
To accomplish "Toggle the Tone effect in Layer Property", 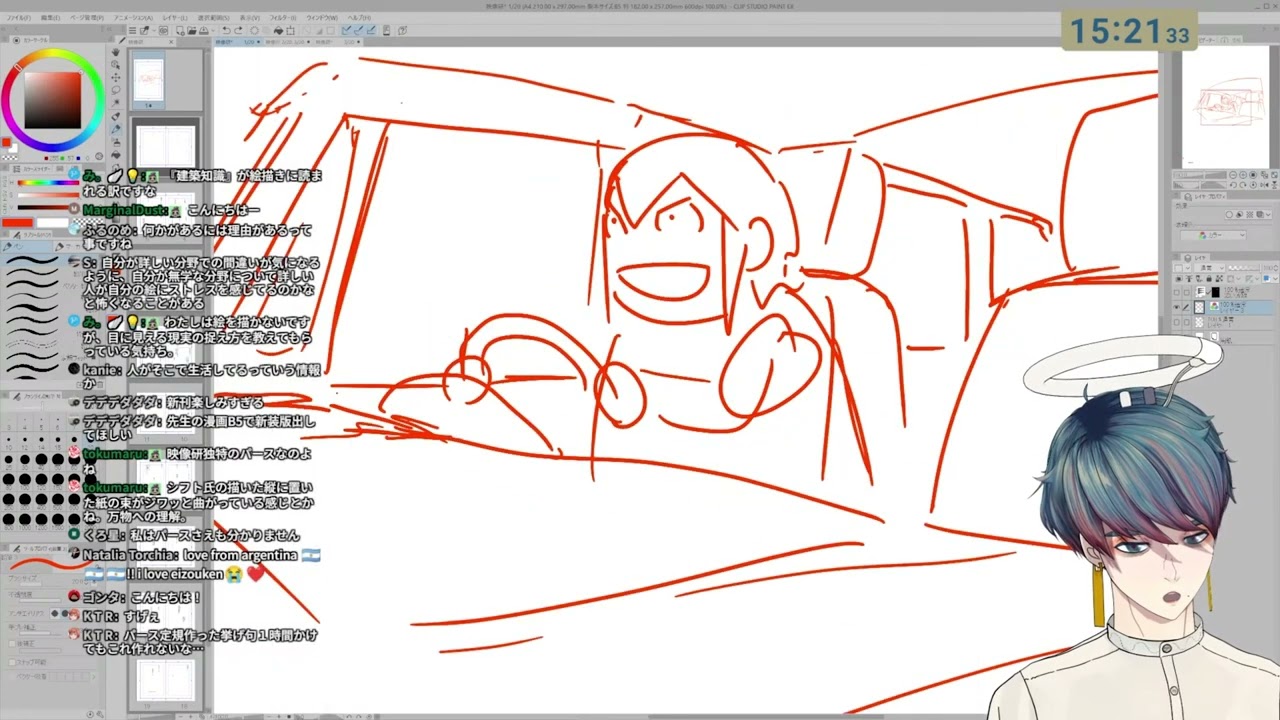I will pyautogui.click(x=1250, y=215).
